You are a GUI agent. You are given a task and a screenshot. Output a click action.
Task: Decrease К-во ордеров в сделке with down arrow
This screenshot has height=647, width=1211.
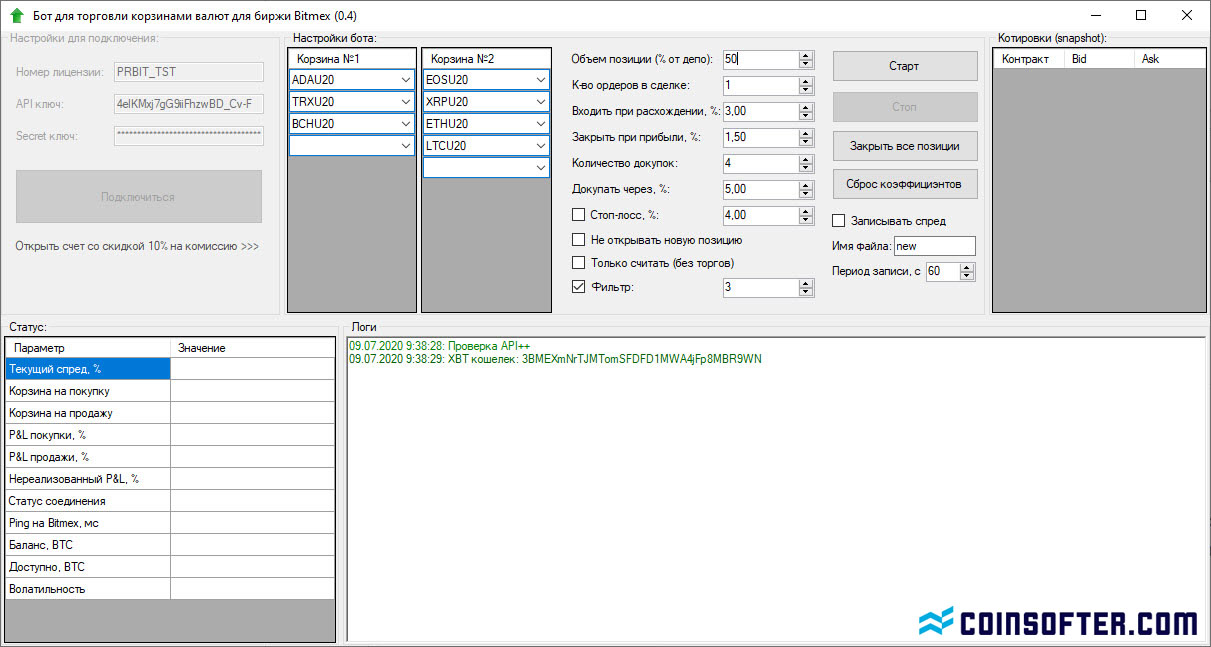click(x=806, y=90)
